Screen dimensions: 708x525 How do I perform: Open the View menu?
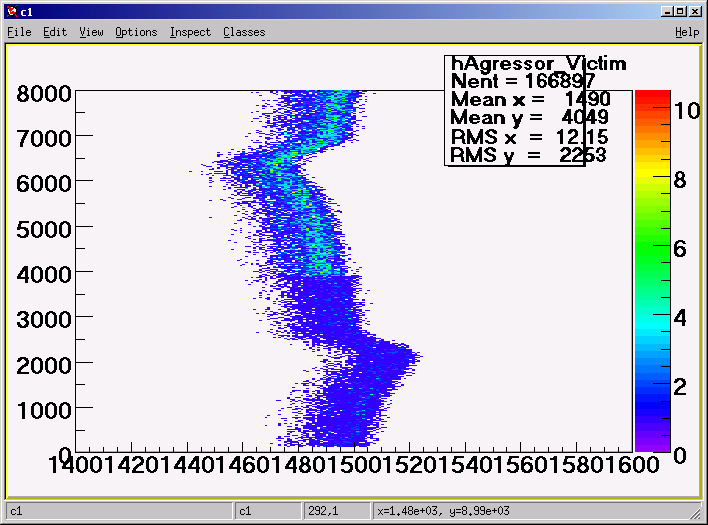coord(91,32)
